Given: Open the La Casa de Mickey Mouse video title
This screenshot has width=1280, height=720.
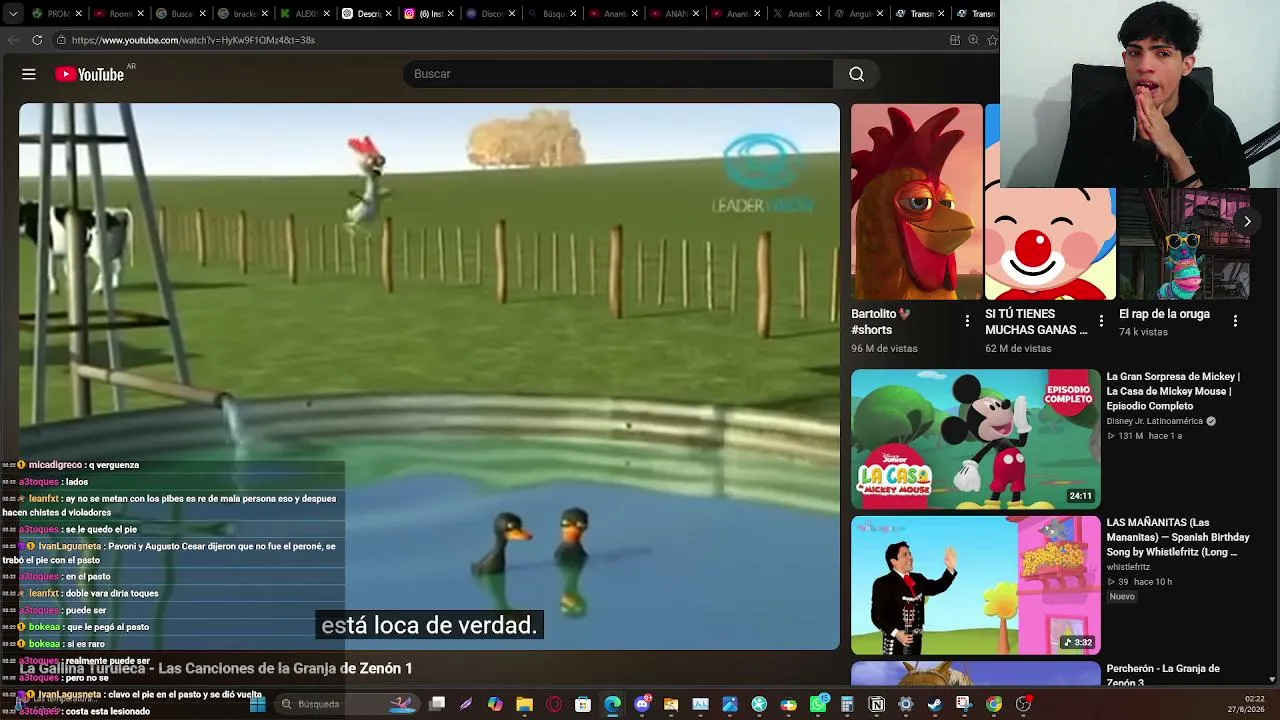Looking at the screenshot, I should (x=1173, y=391).
